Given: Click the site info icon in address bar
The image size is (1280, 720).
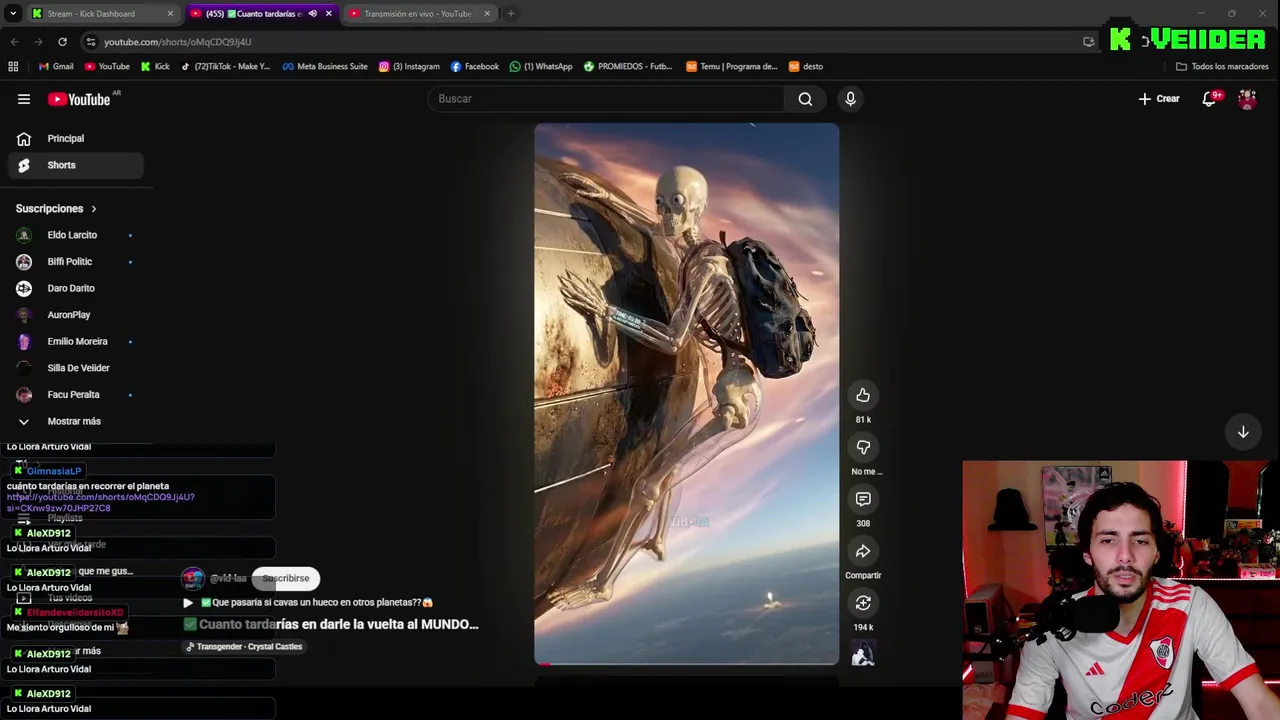Looking at the screenshot, I should point(91,42).
